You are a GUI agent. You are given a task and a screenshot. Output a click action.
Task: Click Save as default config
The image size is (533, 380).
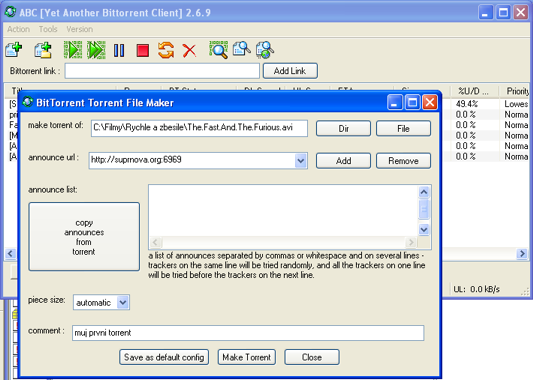164,357
